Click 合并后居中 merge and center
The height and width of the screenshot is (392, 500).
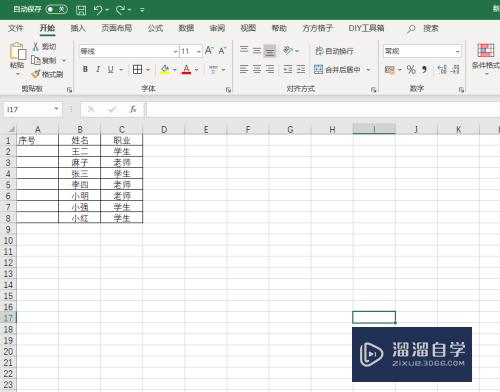click(337, 69)
